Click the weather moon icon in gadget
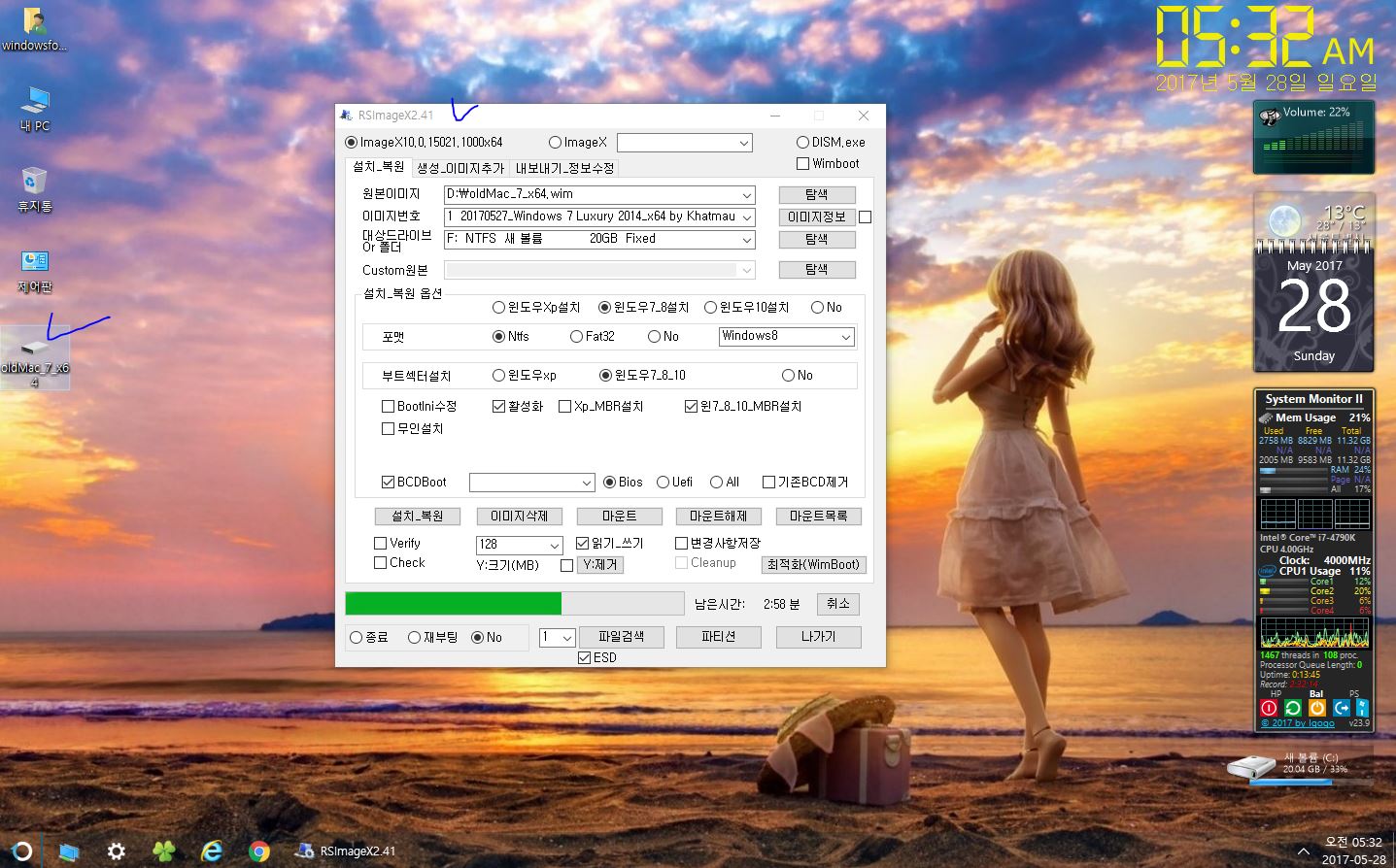The image size is (1396, 868). click(x=1284, y=220)
